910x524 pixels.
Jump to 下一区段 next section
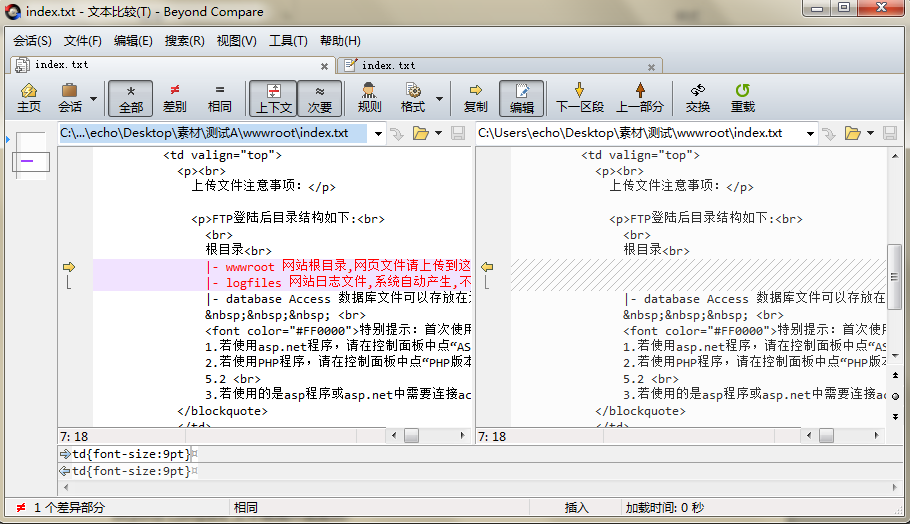[x=580, y=98]
